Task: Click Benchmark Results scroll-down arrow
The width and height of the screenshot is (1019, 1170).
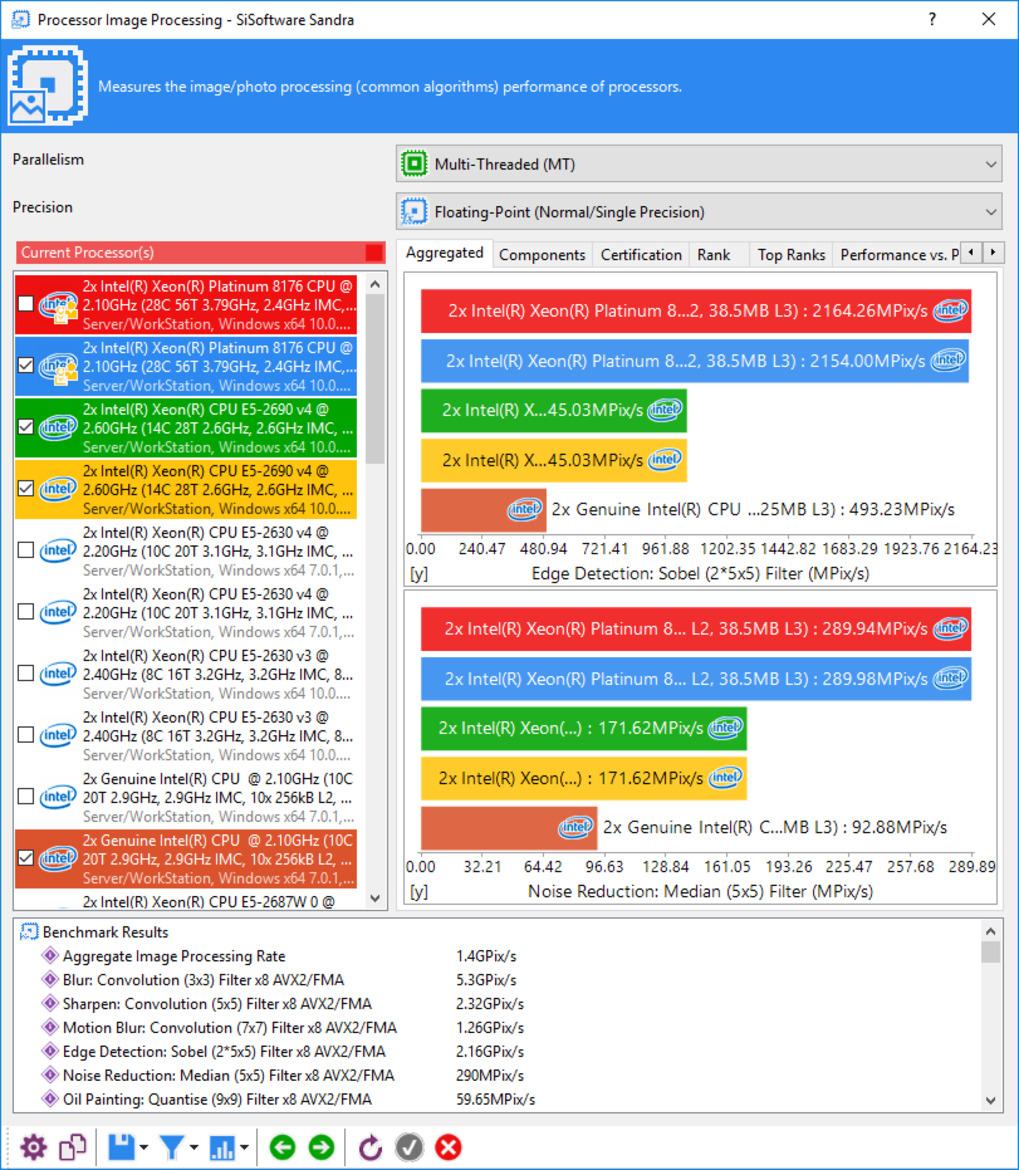Action: pos(991,1100)
